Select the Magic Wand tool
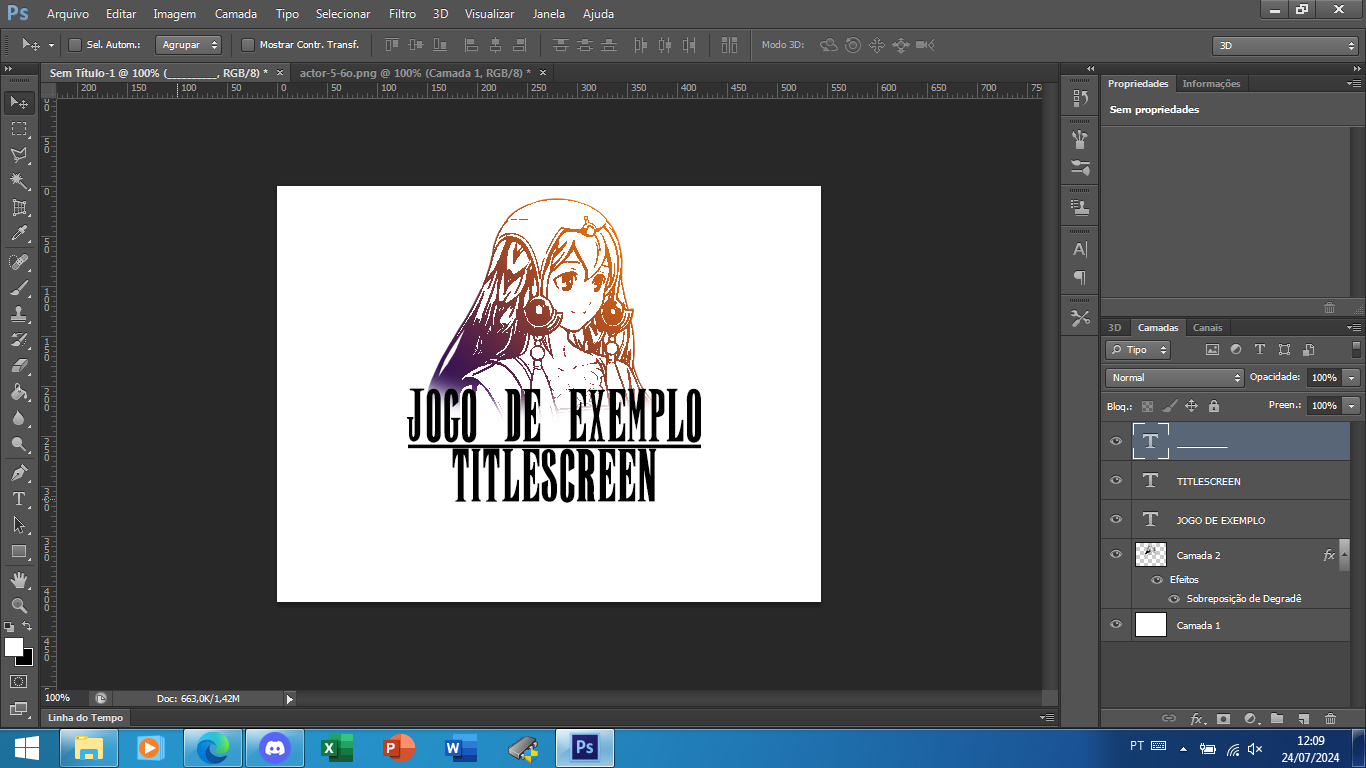 (x=19, y=181)
